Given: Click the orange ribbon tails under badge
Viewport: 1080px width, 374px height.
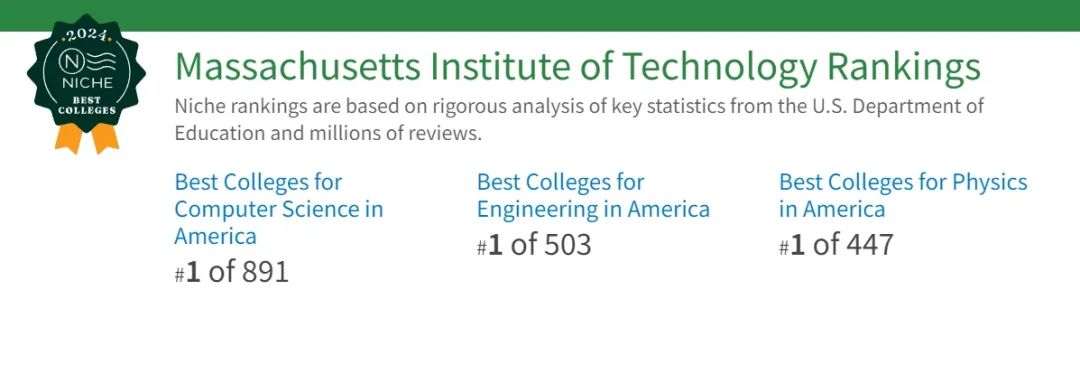Looking at the screenshot, I should (87, 138).
